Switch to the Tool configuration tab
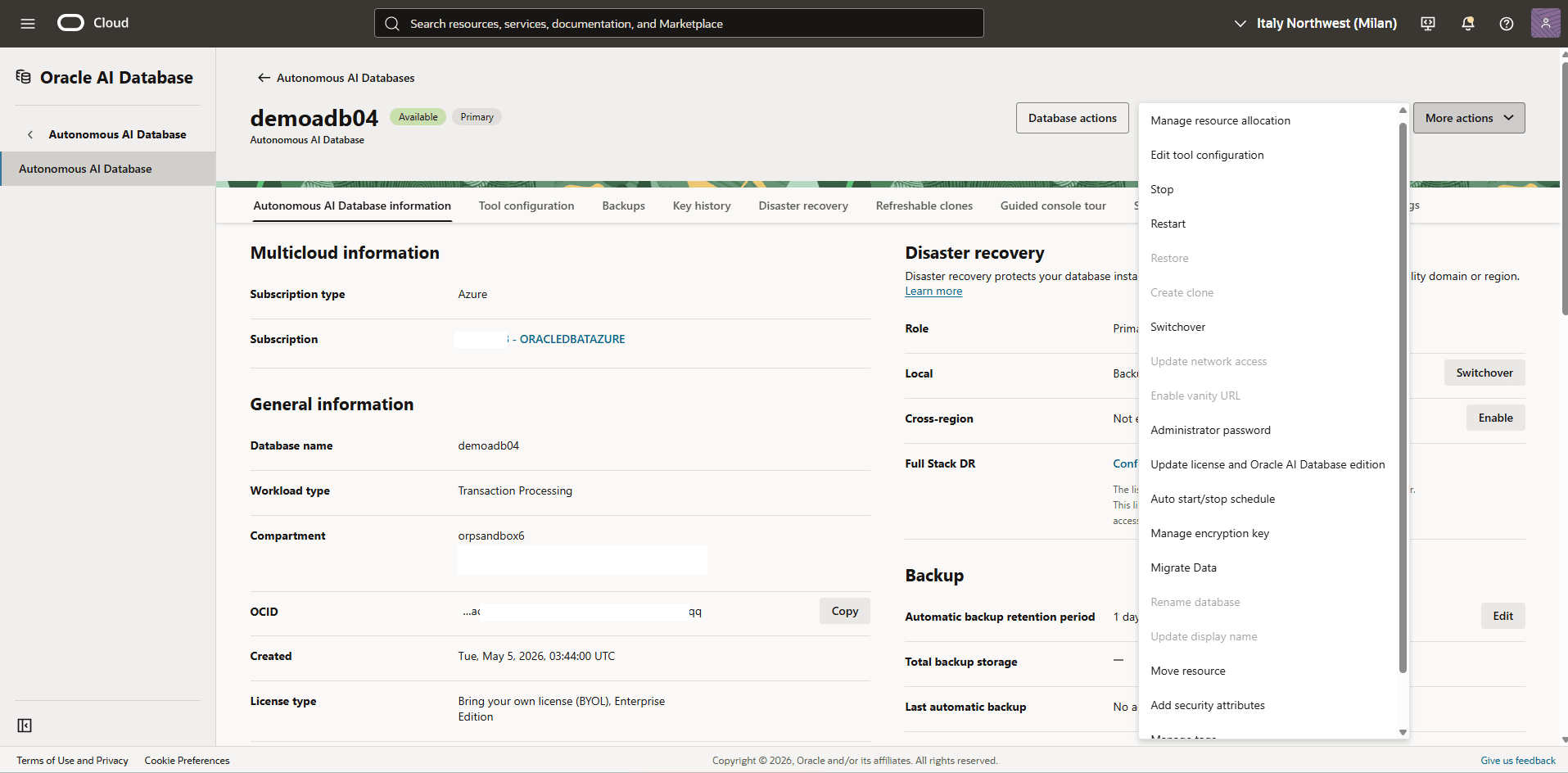The width and height of the screenshot is (1568, 773). [526, 206]
